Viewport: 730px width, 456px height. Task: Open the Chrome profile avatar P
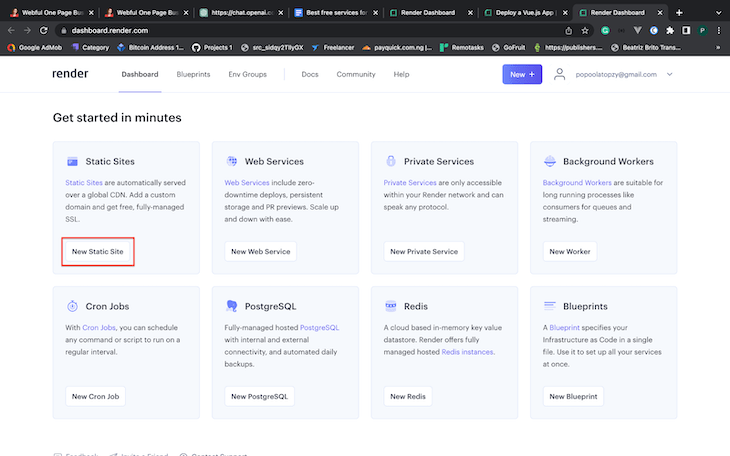703,31
